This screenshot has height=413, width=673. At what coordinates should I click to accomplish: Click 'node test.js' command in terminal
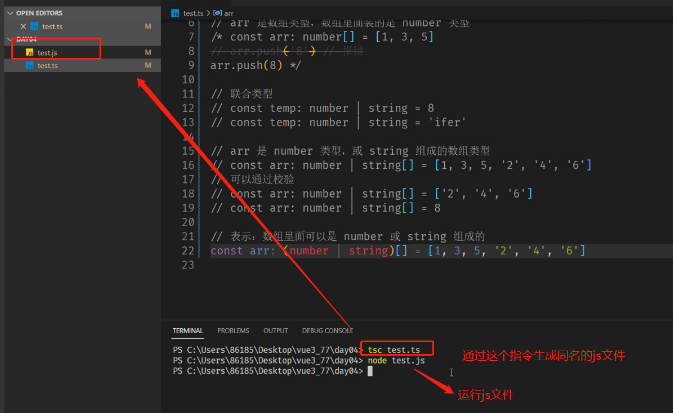(396, 361)
